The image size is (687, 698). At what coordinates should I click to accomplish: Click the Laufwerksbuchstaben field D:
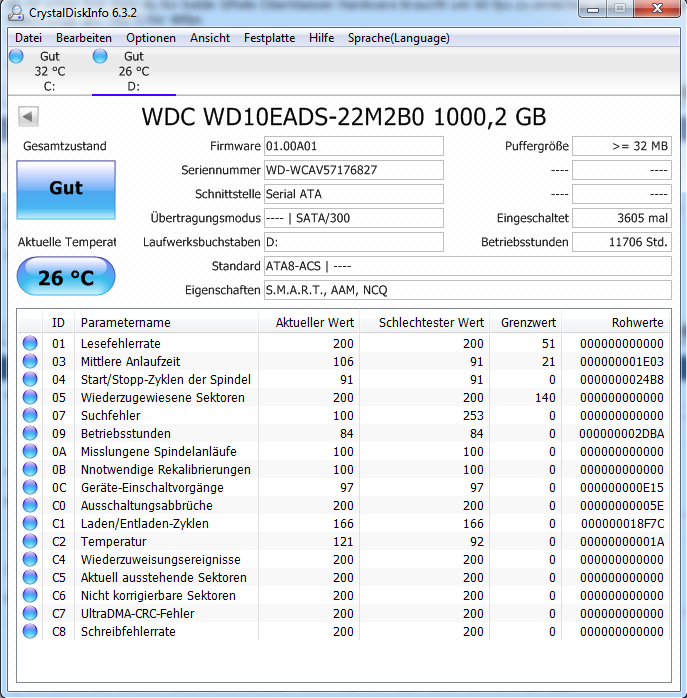pyautogui.click(x=354, y=242)
